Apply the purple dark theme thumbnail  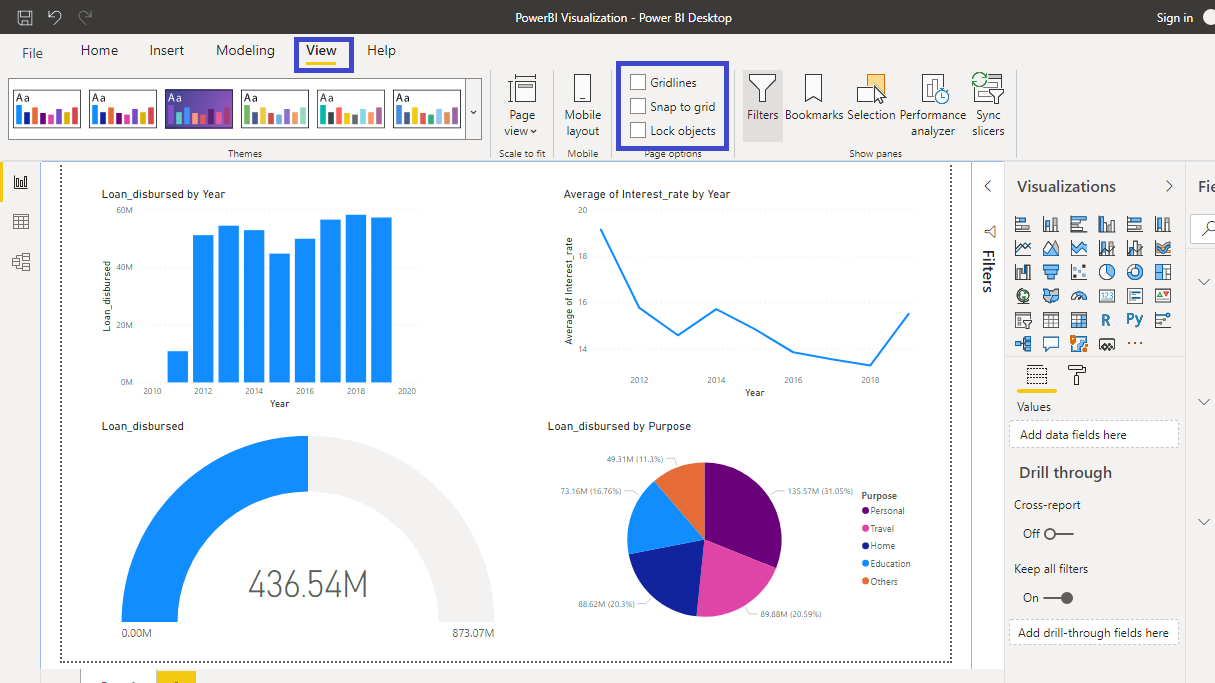pos(199,109)
